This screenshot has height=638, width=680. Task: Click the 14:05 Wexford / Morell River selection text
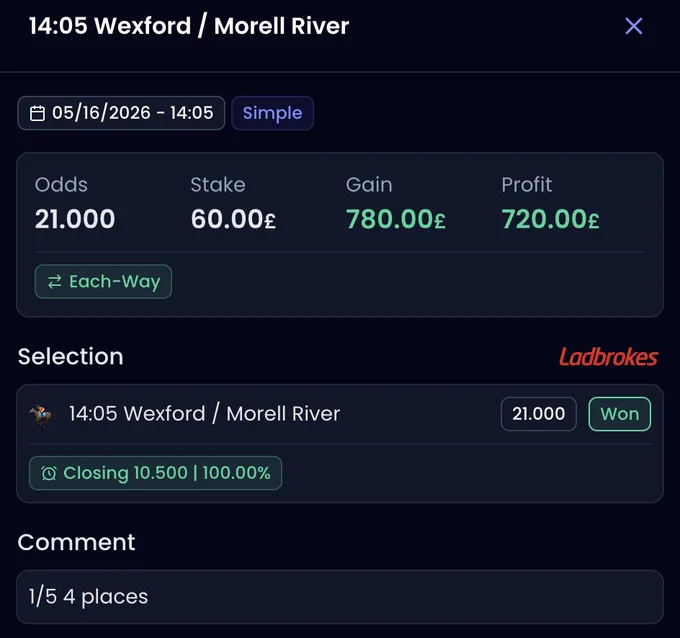[204, 414]
